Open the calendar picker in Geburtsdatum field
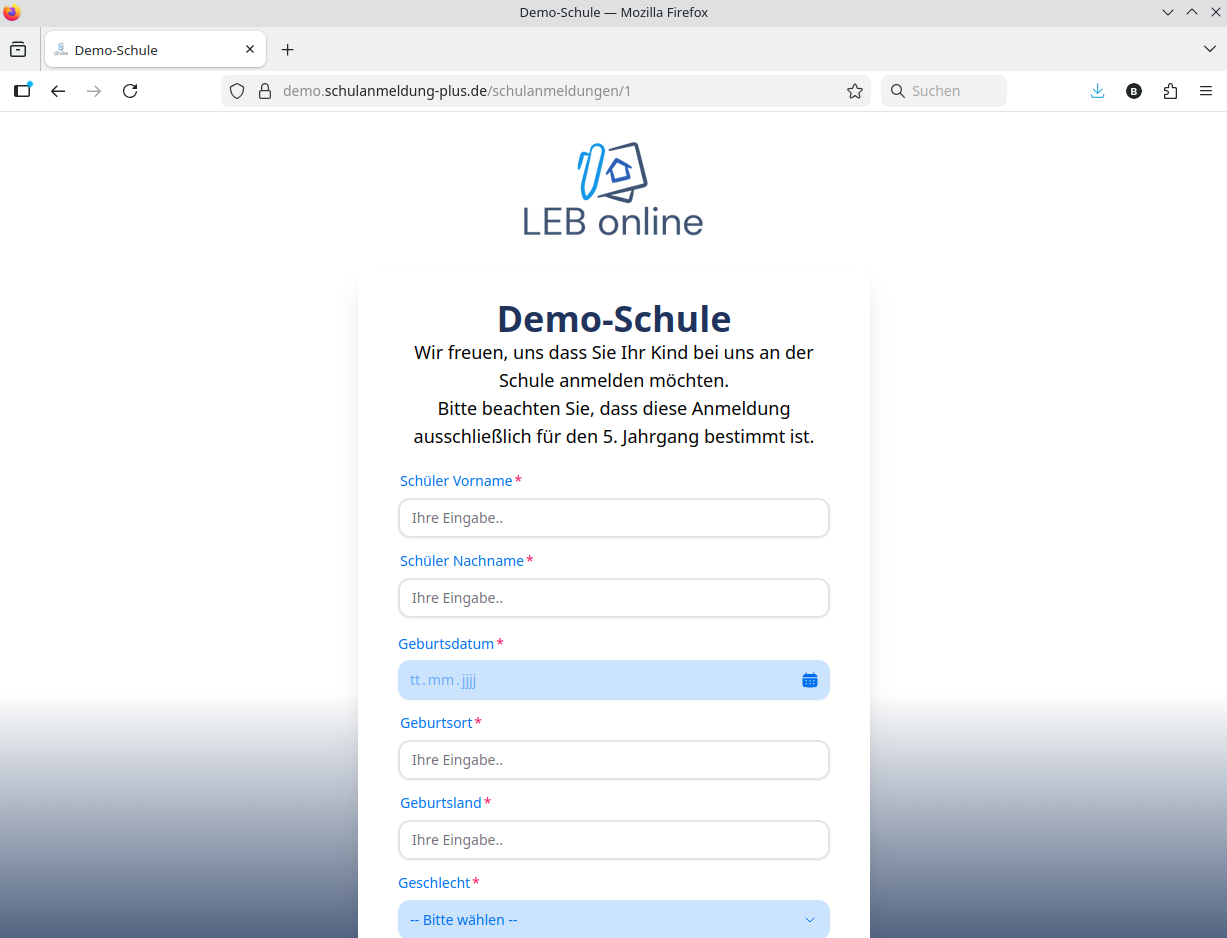1227x938 pixels. (809, 680)
